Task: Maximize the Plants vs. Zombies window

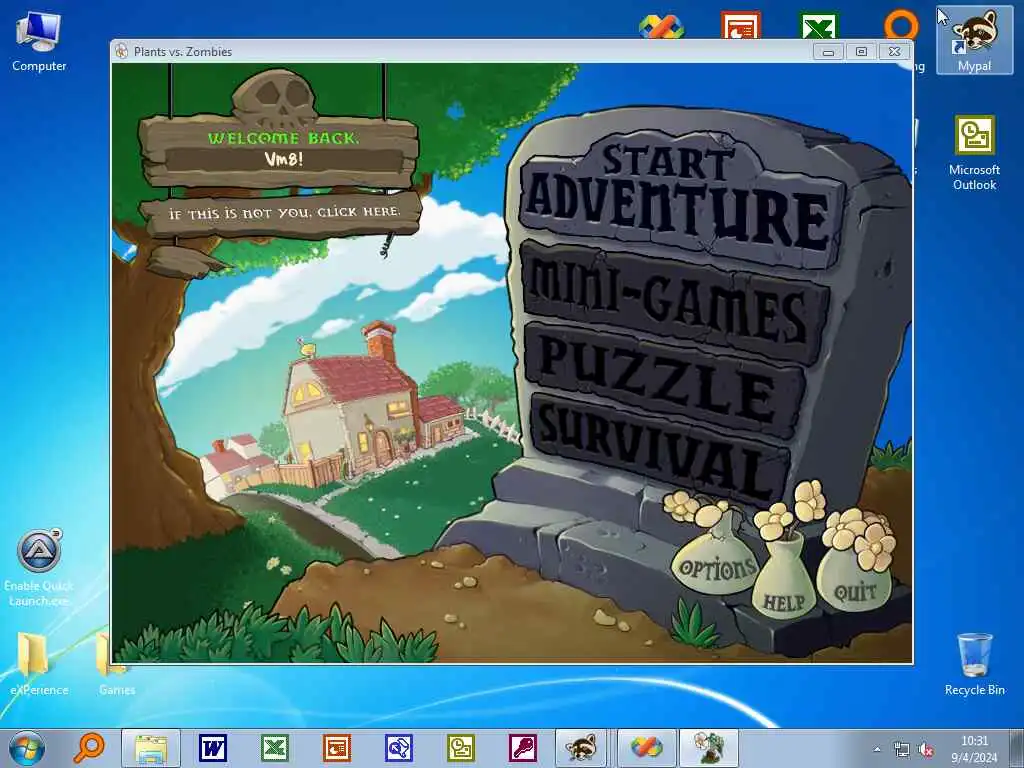Action: pyautogui.click(x=861, y=52)
